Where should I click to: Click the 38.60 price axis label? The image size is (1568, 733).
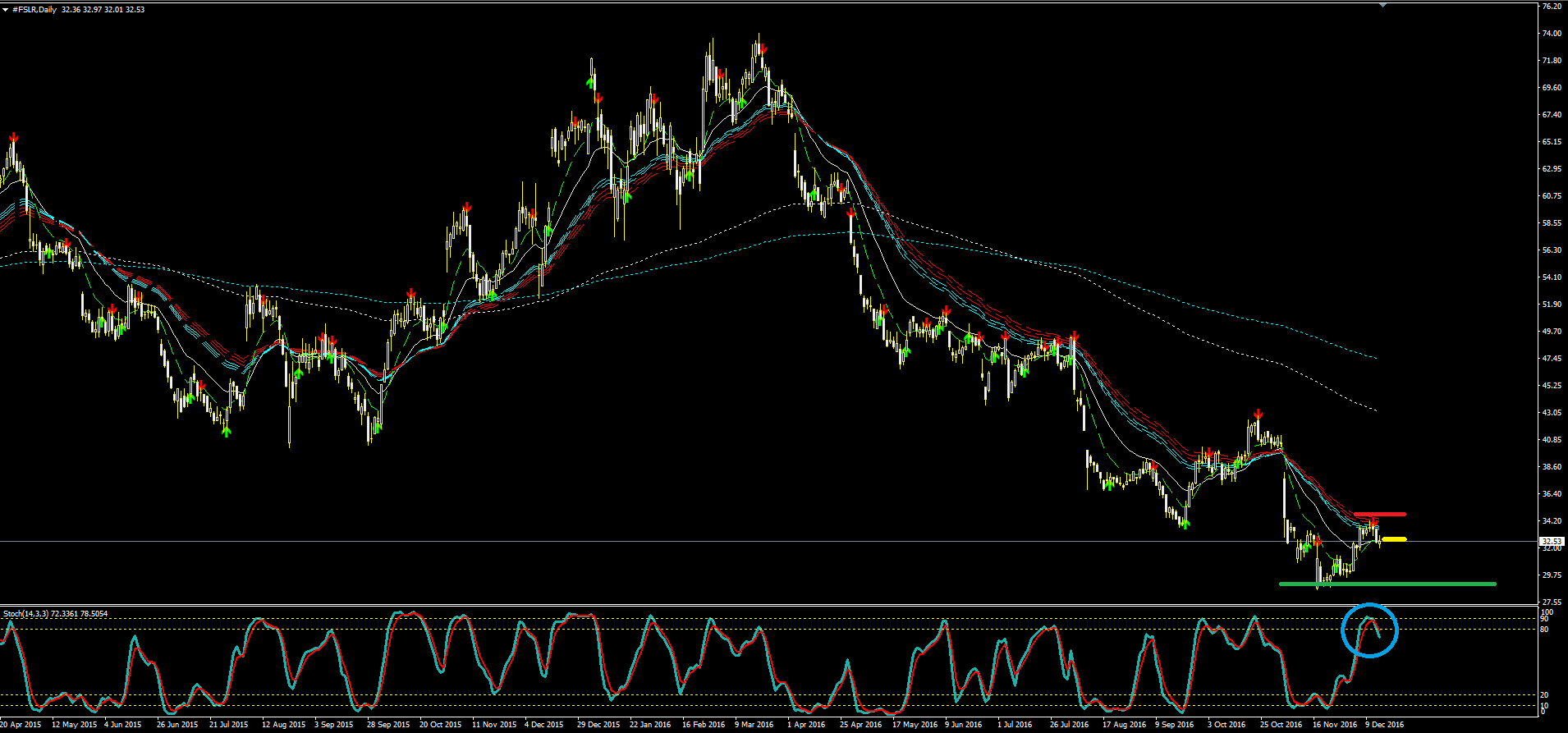(x=1552, y=467)
